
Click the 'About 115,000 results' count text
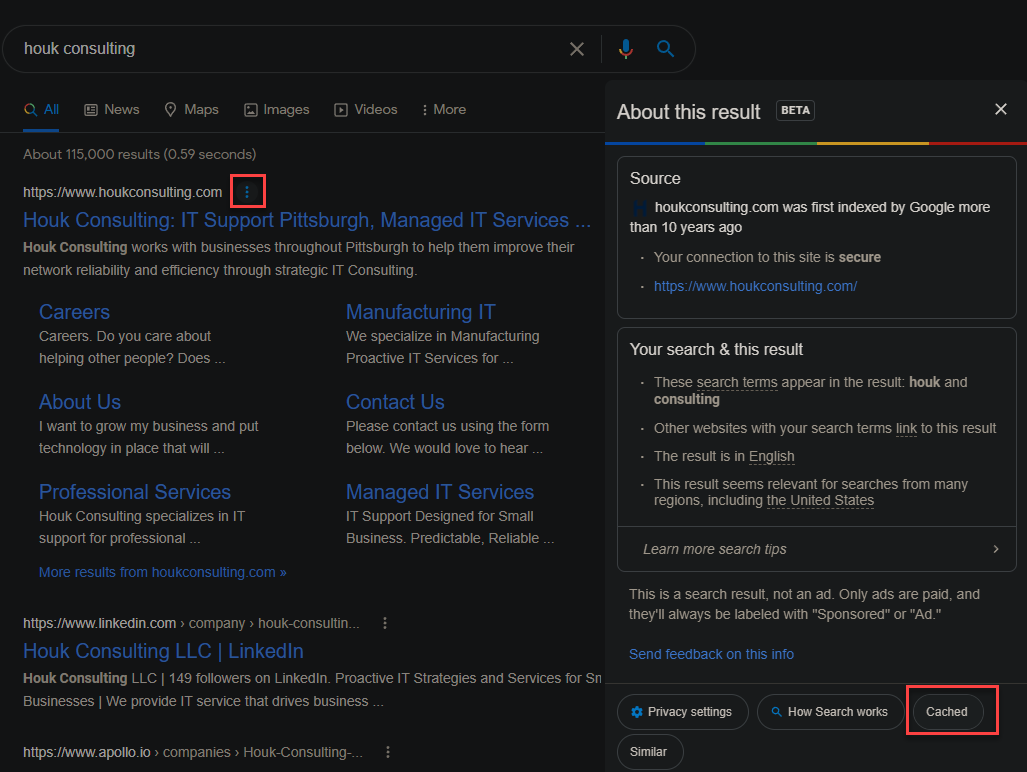(140, 155)
